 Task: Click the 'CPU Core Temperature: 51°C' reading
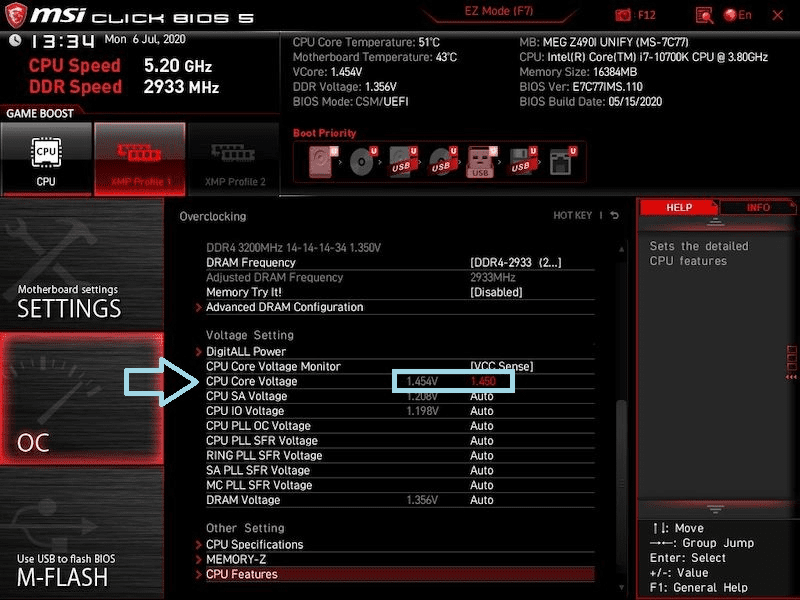click(366, 42)
